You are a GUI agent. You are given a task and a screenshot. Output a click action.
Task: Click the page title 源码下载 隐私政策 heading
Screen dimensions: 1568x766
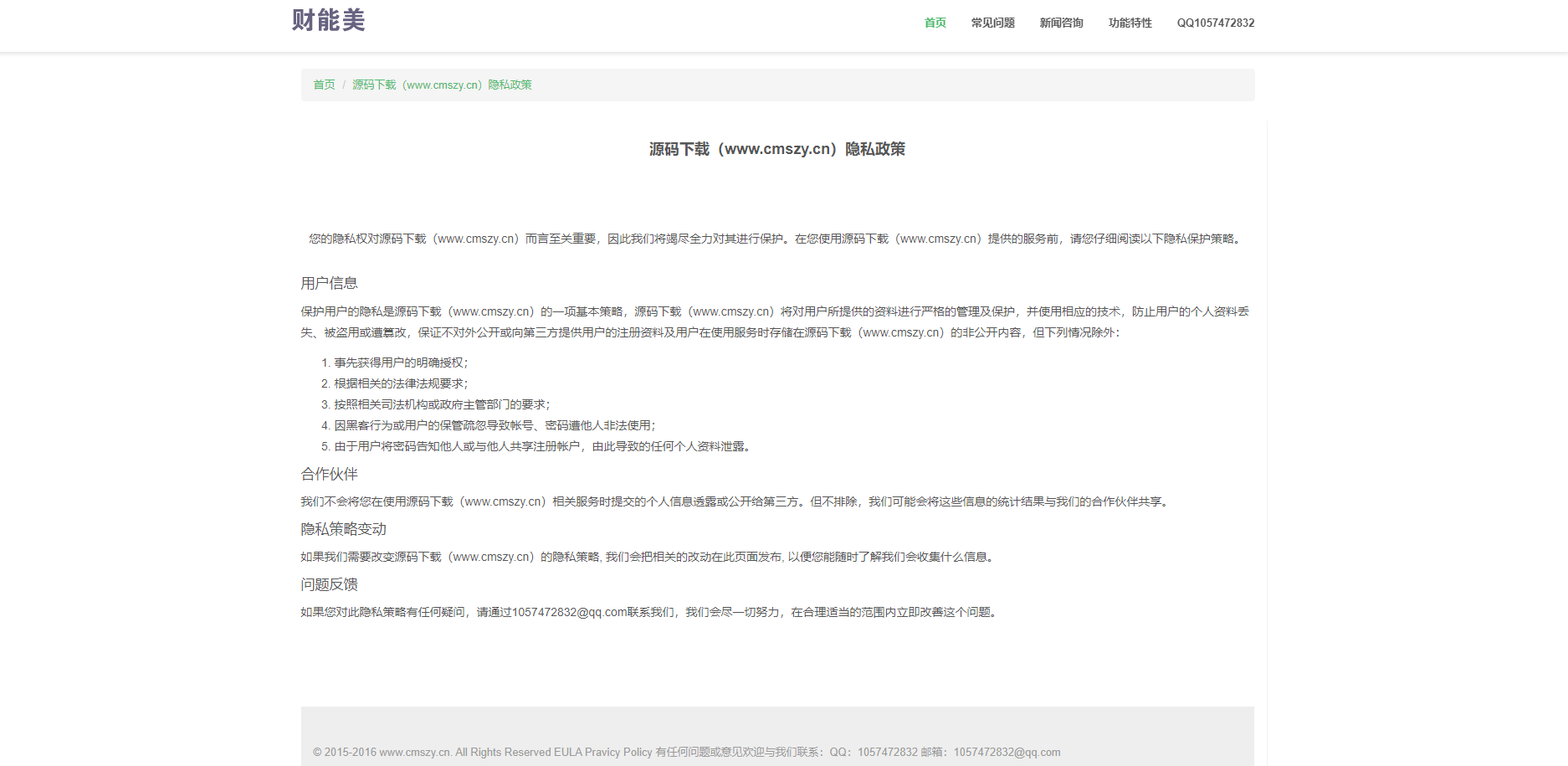pyautogui.click(x=777, y=149)
